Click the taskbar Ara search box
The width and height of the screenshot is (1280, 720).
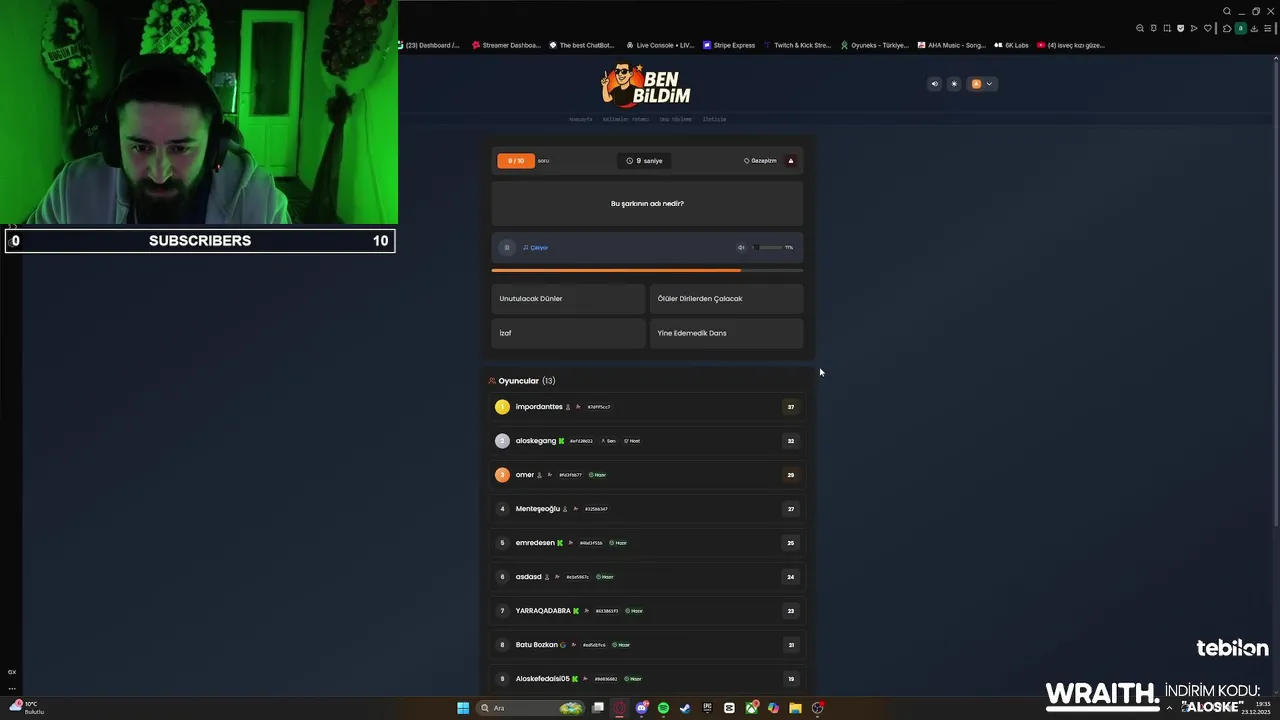[530, 708]
